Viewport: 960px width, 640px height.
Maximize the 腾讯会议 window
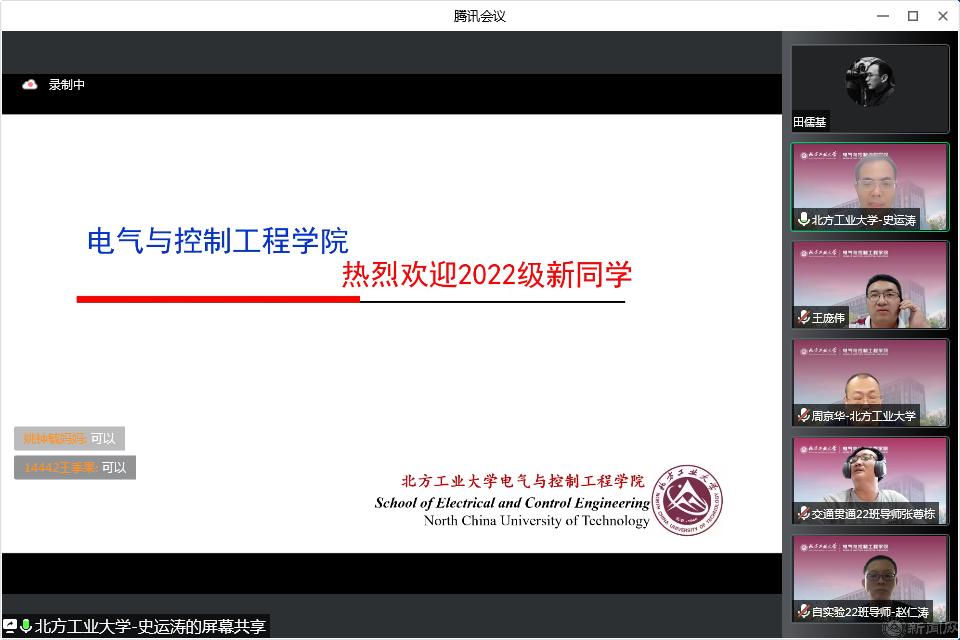913,16
